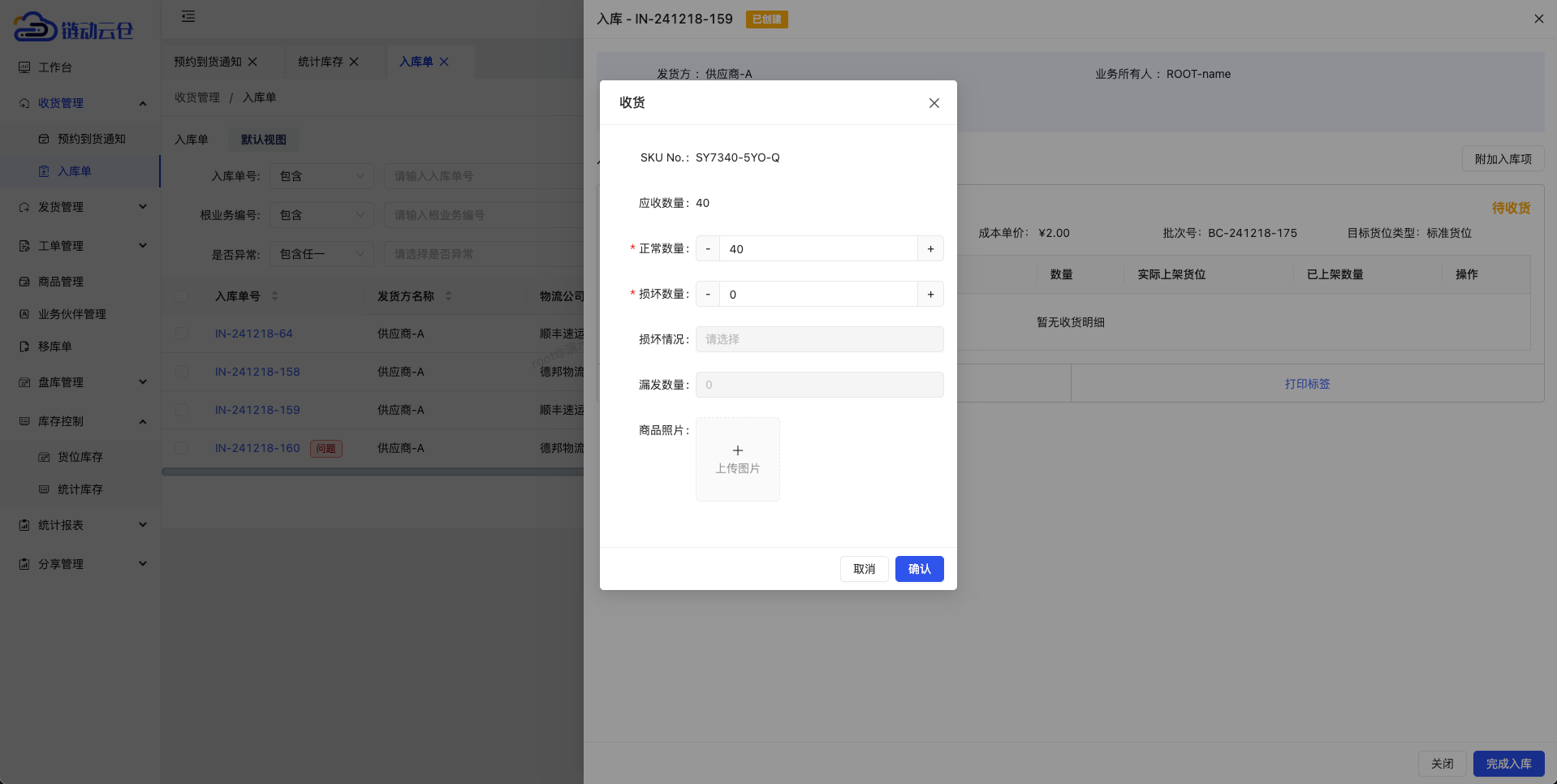Screen dimensions: 1557x784
Task: Expand the 统计报表 menu
Action: point(81,525)
